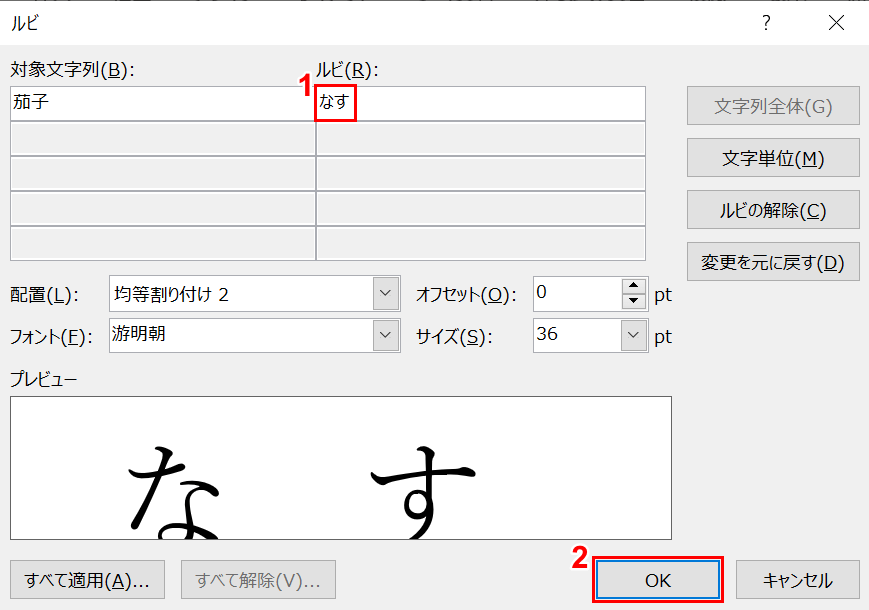
Task: Click the オフセット offset input field
Action: click(577, 294)
